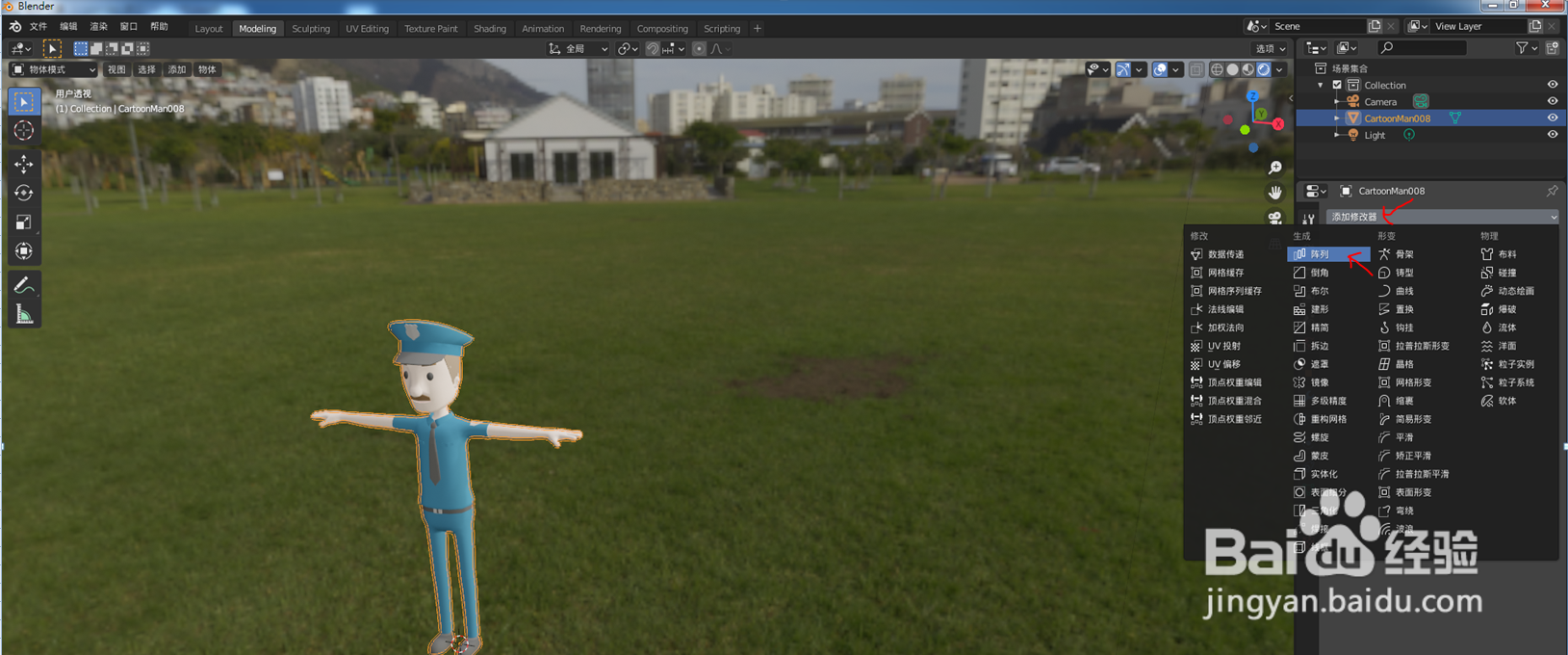
Task: Click Camera object data icon in outliner
Action: 1421,101
